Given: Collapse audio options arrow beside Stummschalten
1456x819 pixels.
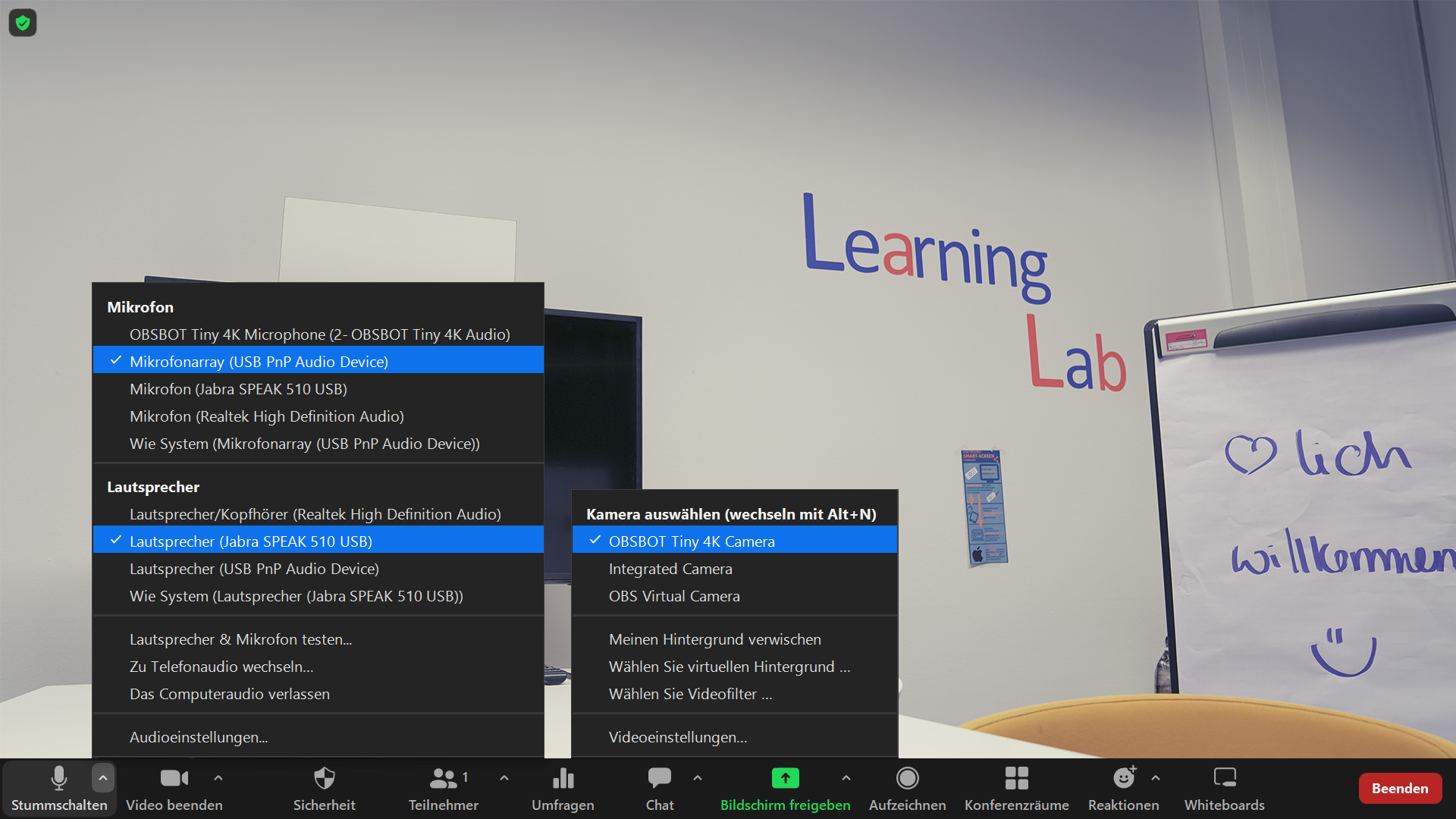Looking at the screenshot, I should tap(103, 778).
